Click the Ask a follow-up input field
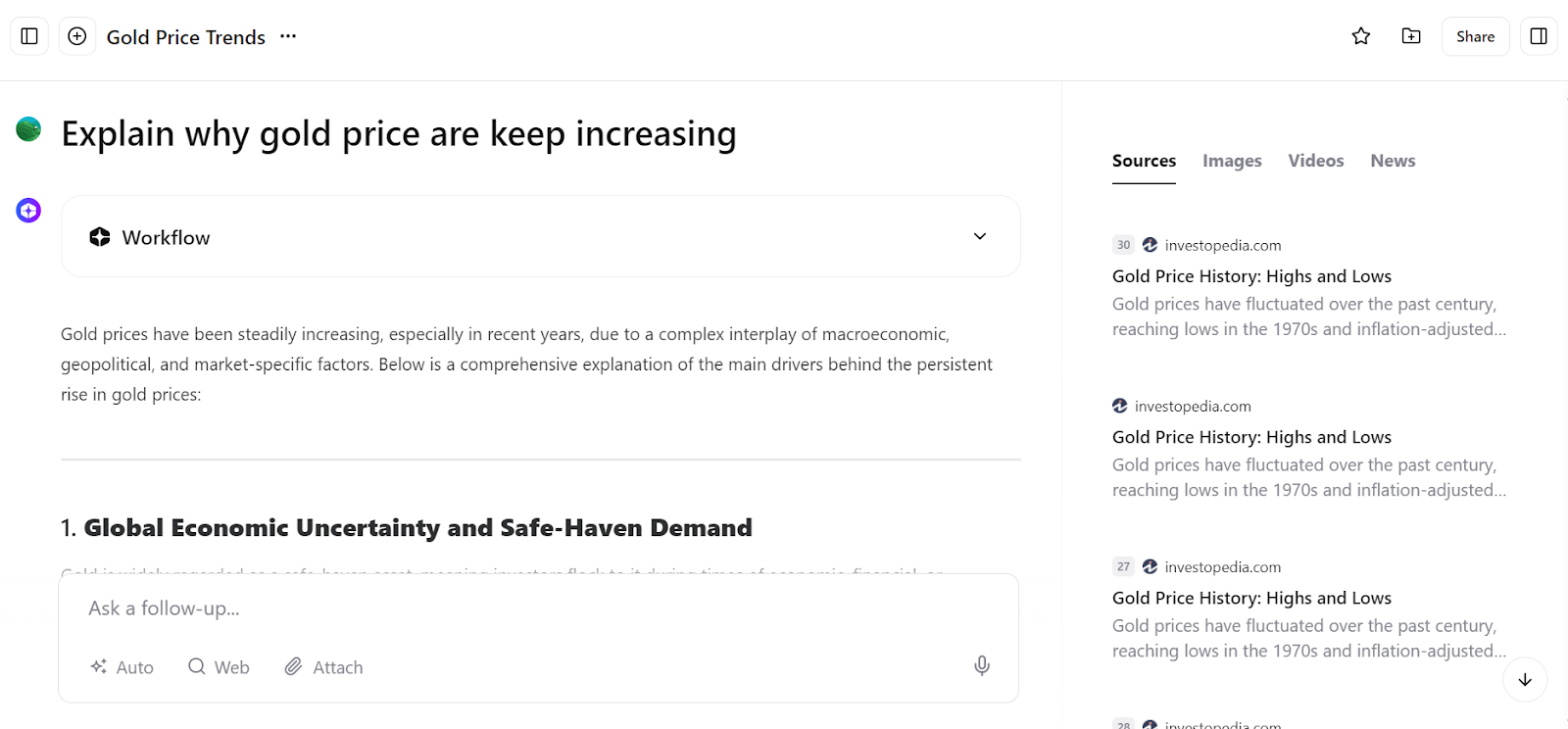The width and height of the screenshot is (1568, 729). 529,608
